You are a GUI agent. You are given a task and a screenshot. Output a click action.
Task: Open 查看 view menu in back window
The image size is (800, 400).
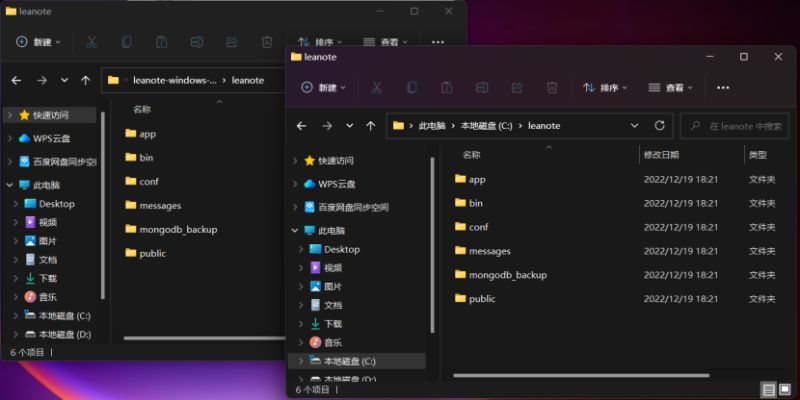click(385, 42)
